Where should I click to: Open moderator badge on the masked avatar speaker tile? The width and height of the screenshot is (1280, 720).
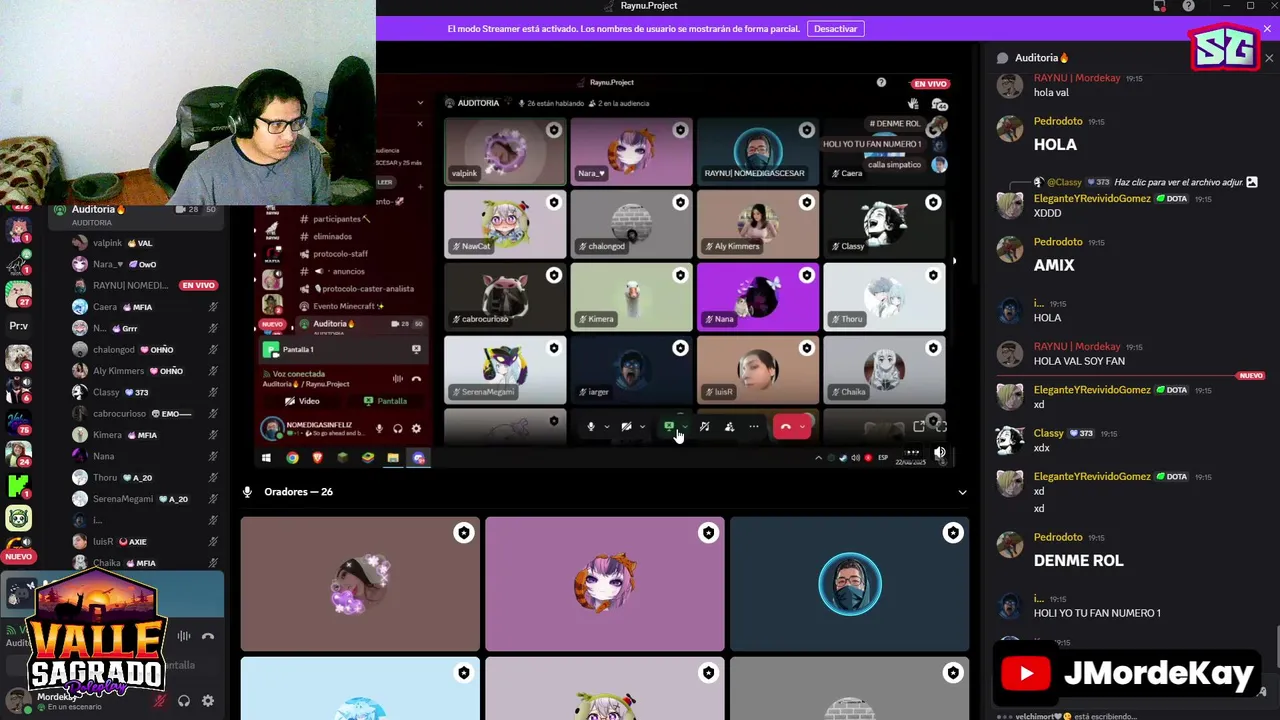953,533
